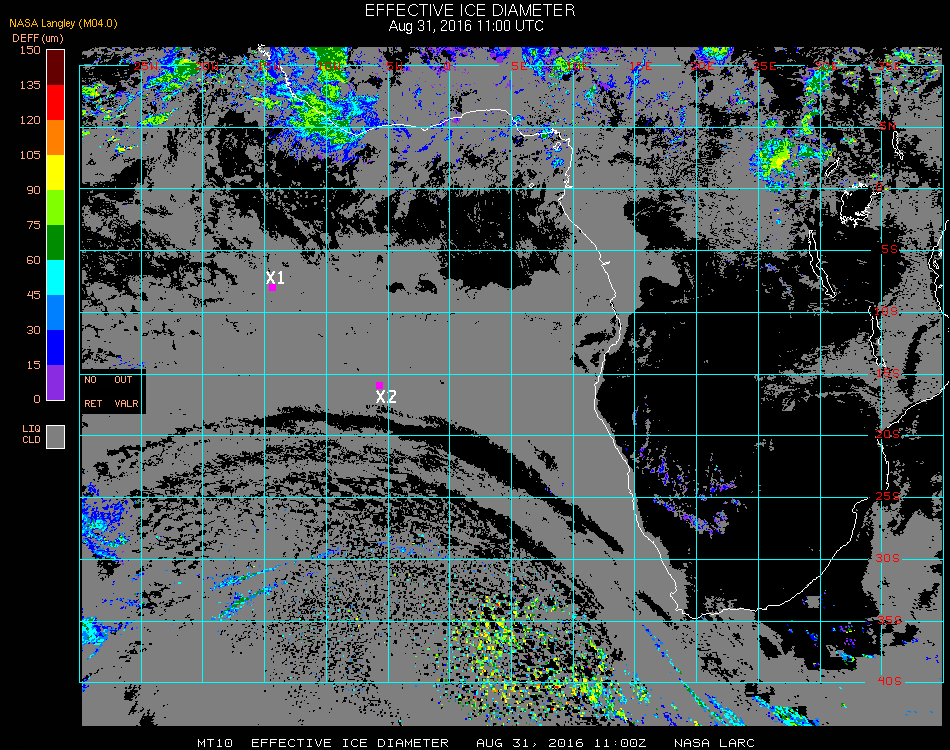Screen dimensions: 950x750
Task: Pick the bright red colorbar segment
Action: (56, 102)
